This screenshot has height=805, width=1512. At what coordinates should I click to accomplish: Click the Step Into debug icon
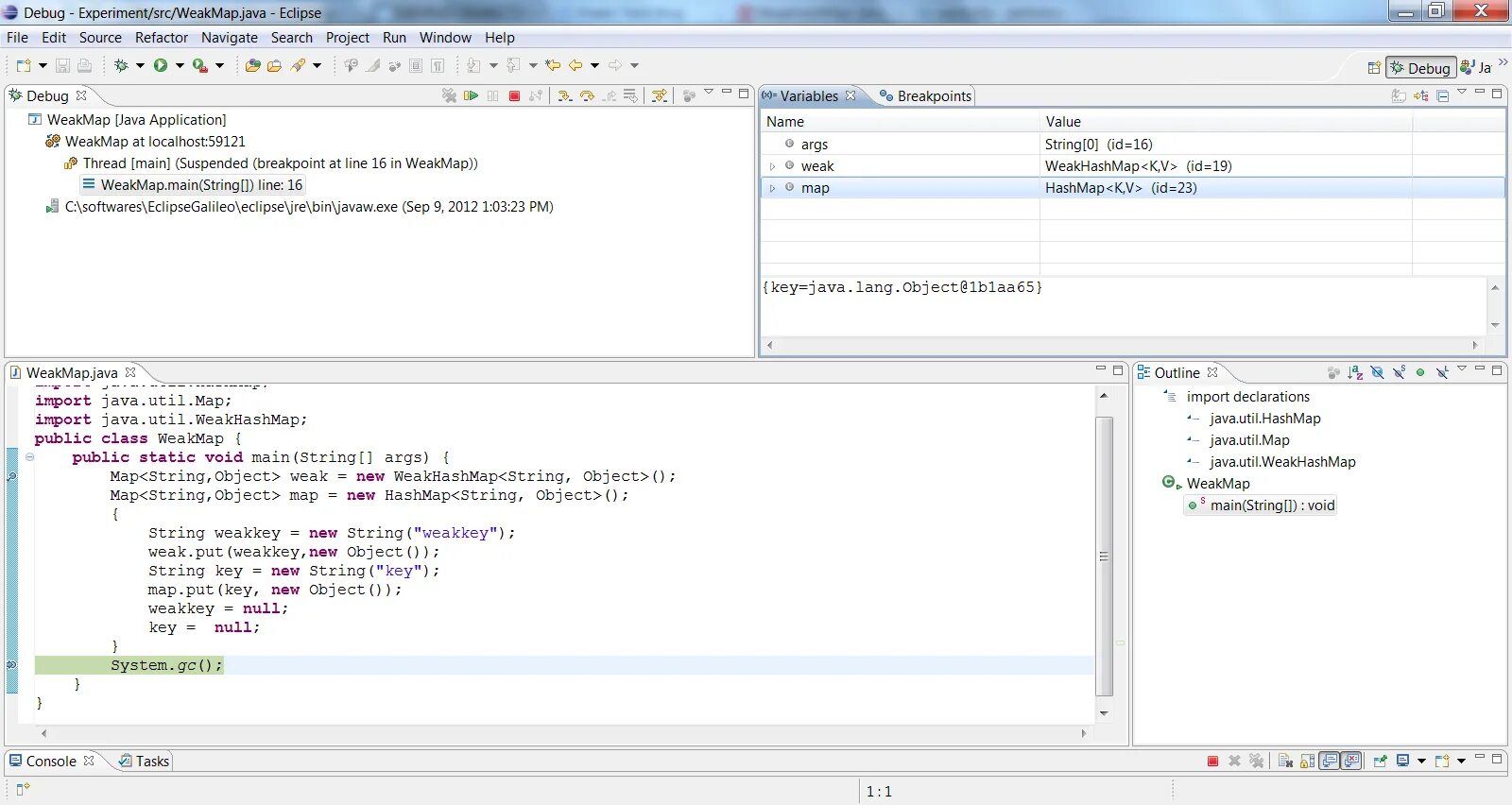564,95
